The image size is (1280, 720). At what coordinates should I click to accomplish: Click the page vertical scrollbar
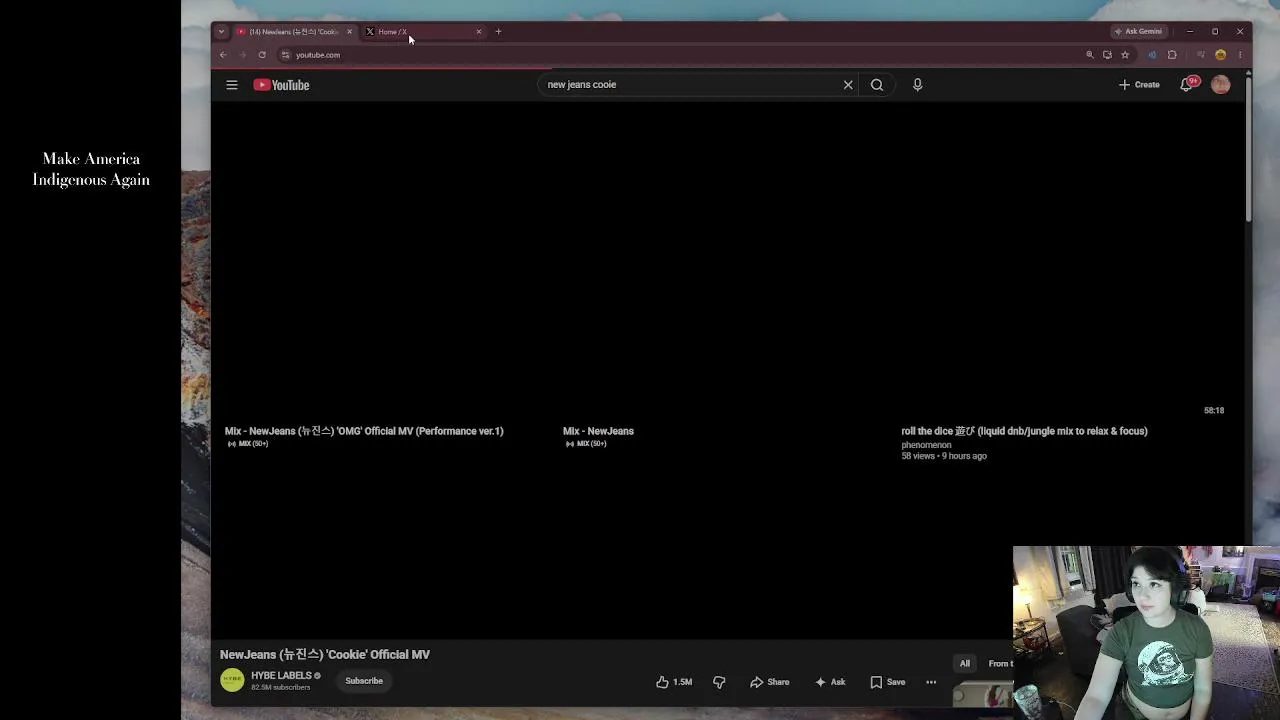coord(1248,150)
